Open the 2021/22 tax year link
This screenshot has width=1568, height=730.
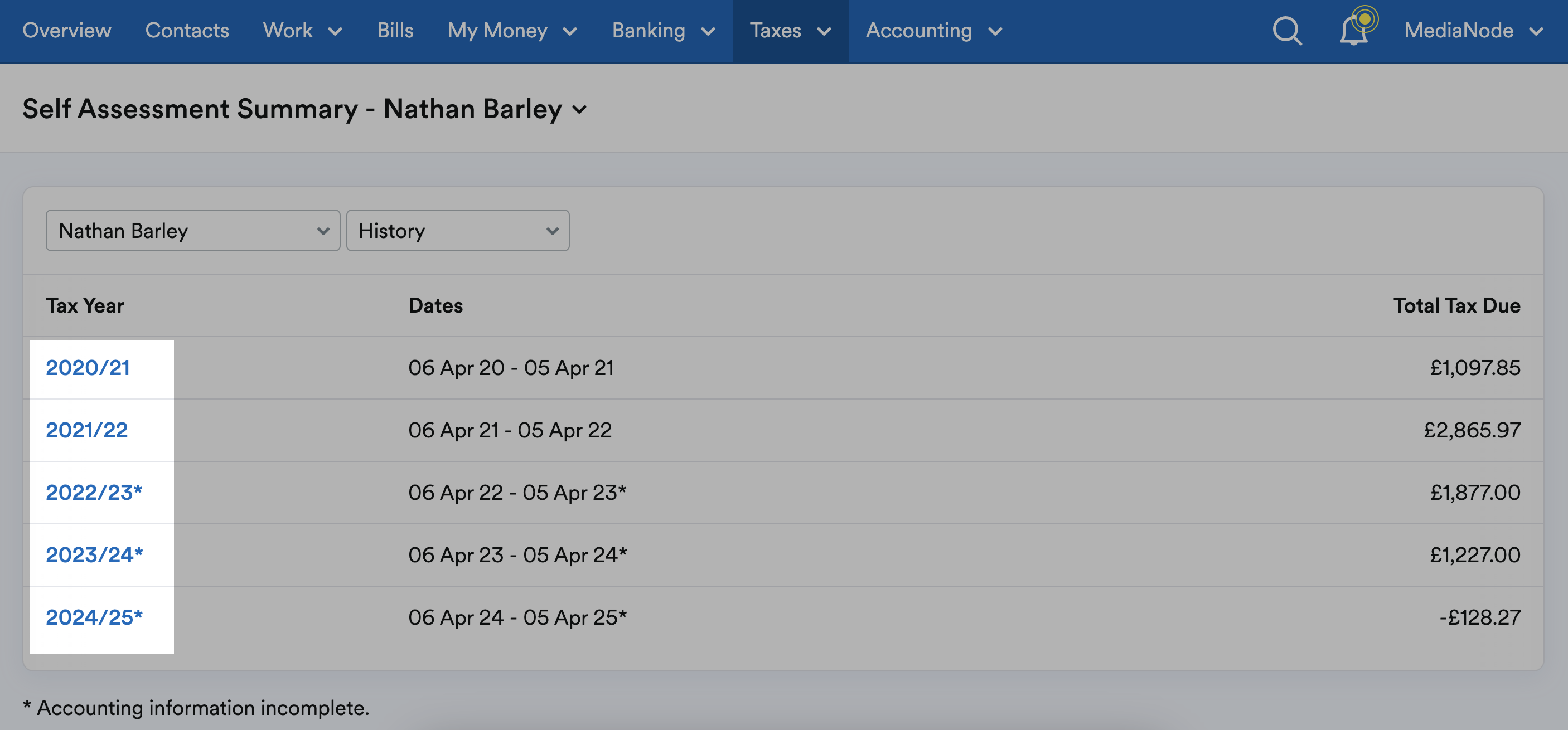[x=86, y=430]
